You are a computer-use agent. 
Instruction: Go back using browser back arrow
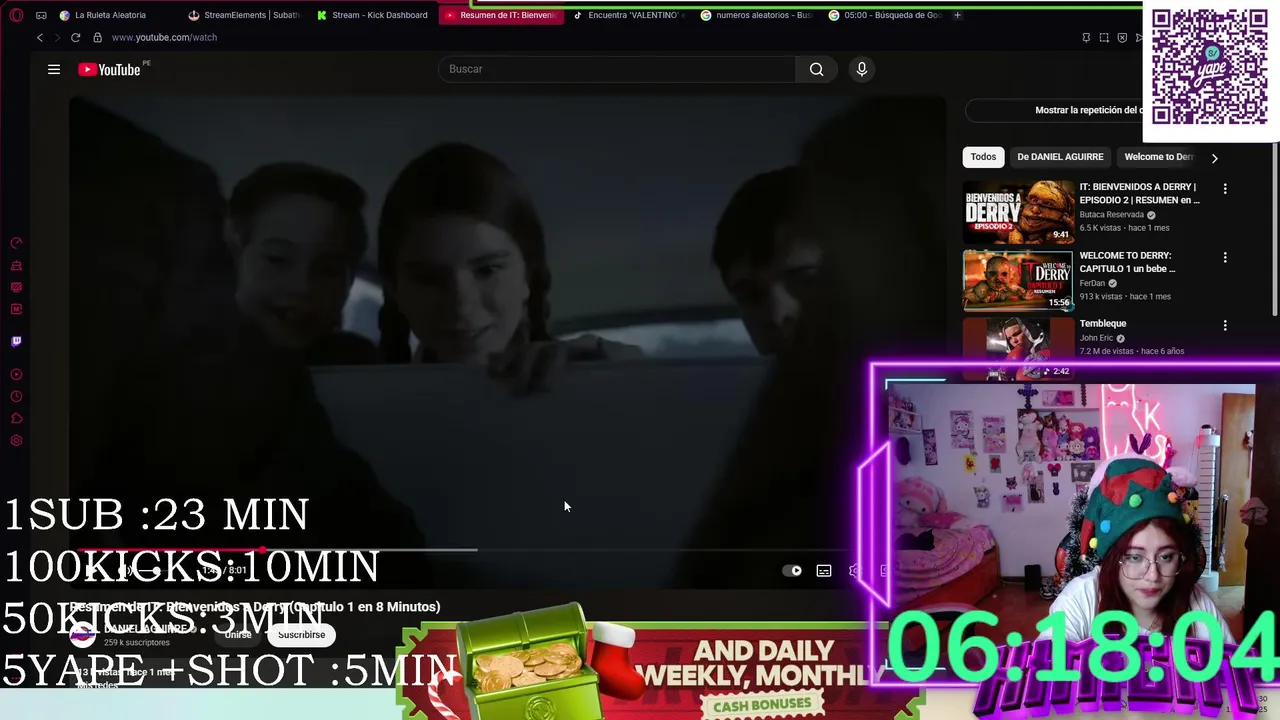tap(40, 37)
